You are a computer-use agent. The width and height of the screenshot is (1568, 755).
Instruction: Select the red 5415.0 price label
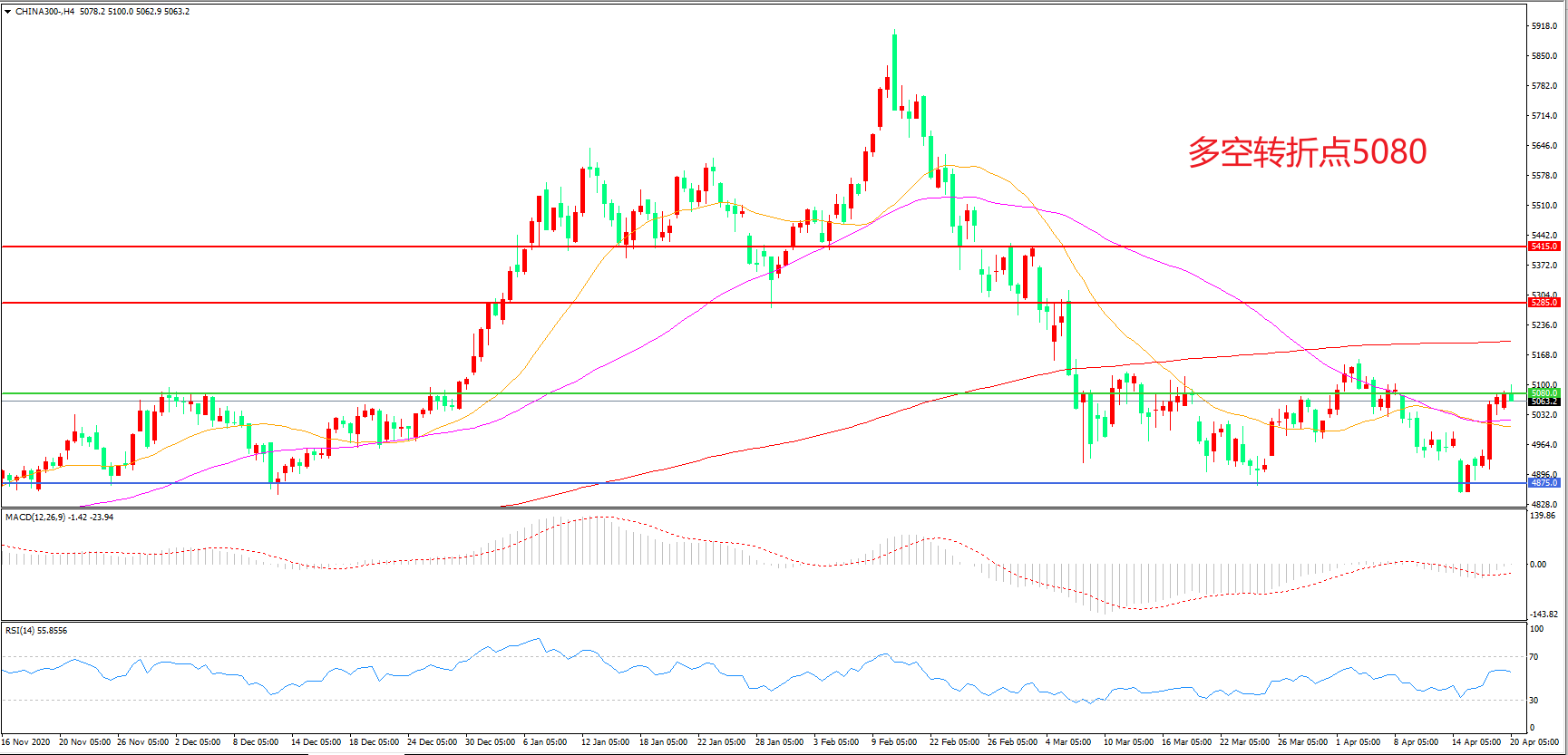point(1544,247)
